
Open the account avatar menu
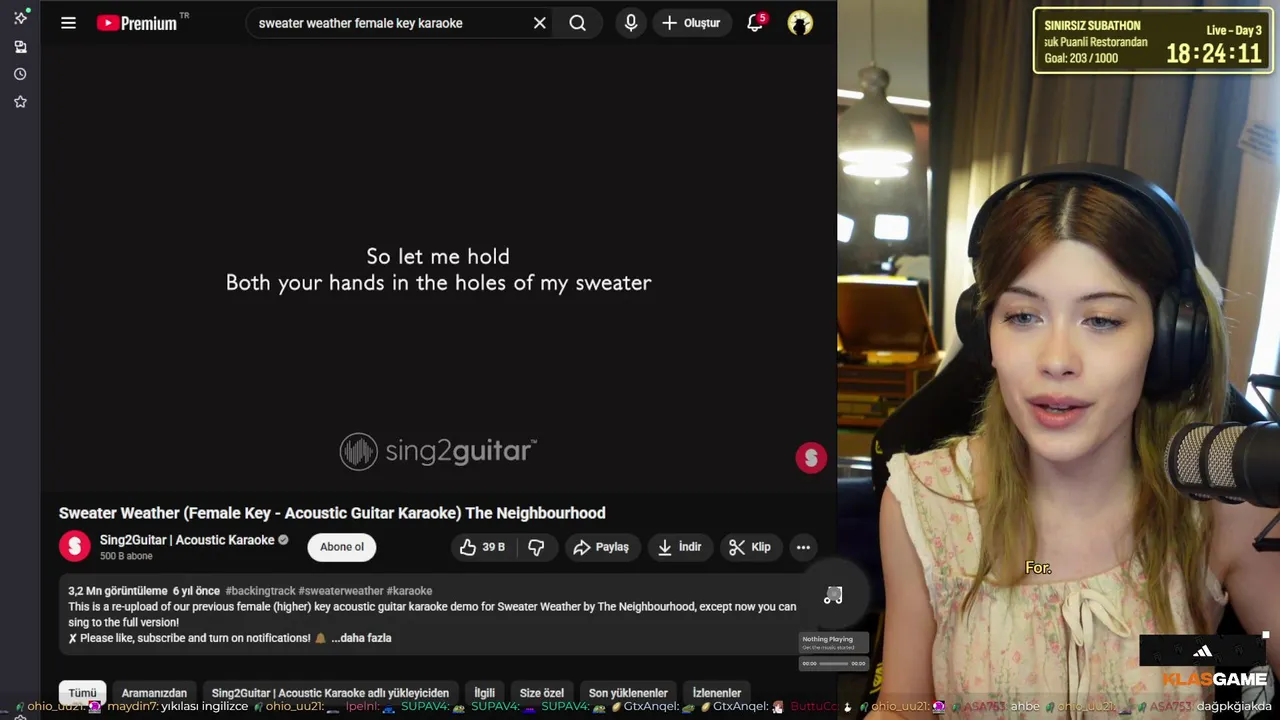coord(800,23)
